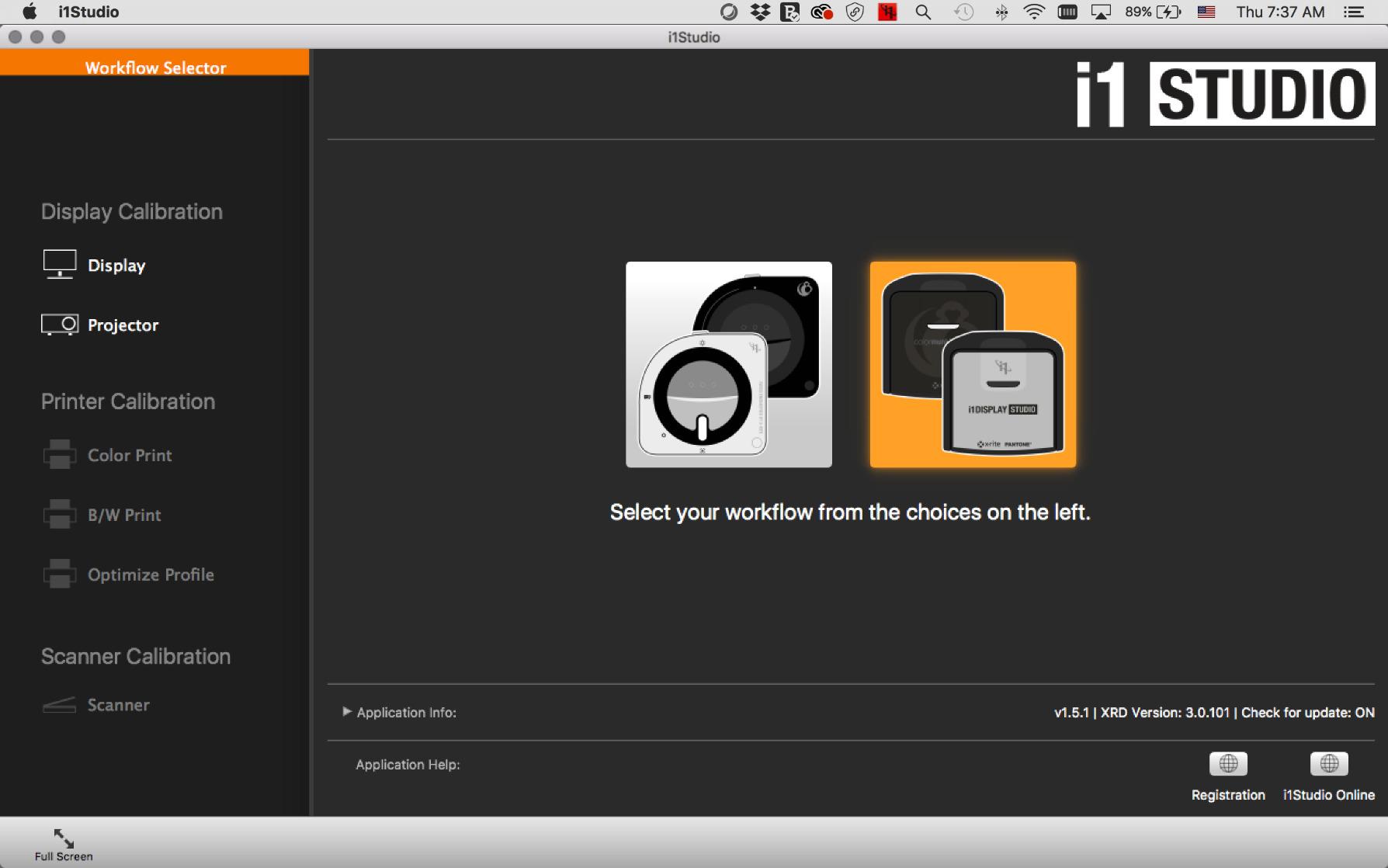Start the B/W Print workflow
This screenshot has width=1388, height=868.
pos(102,514)
